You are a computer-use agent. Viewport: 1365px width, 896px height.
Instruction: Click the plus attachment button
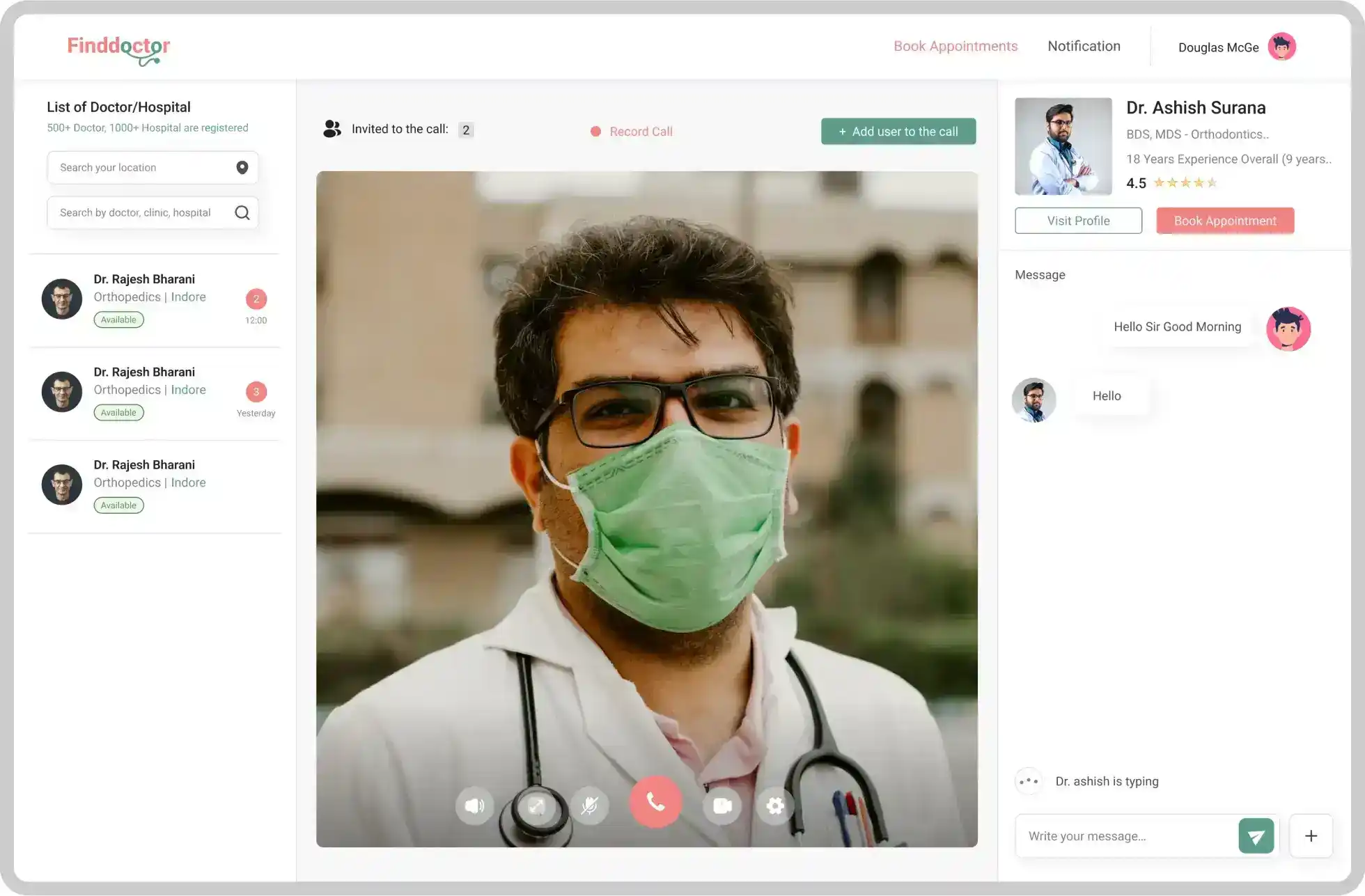tap(1311, 836)
